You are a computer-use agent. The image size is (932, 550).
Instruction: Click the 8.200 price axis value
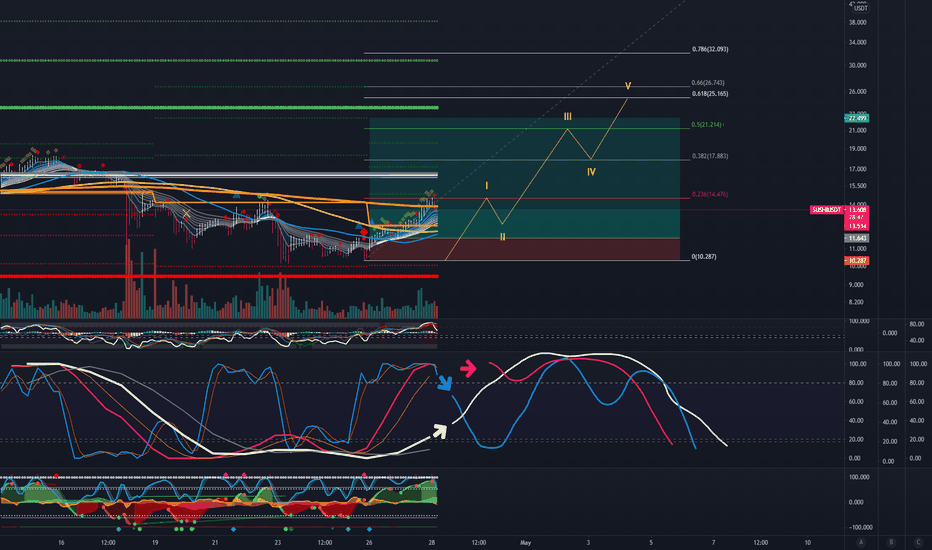(856, 302)
